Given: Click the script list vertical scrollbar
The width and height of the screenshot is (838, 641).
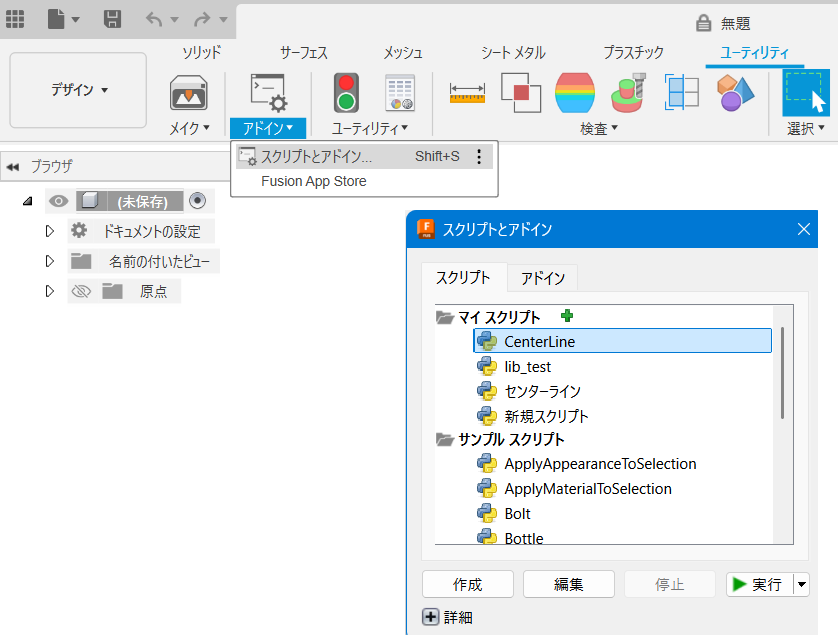Looking at the screenshot, I should click(x=782, y=373).
